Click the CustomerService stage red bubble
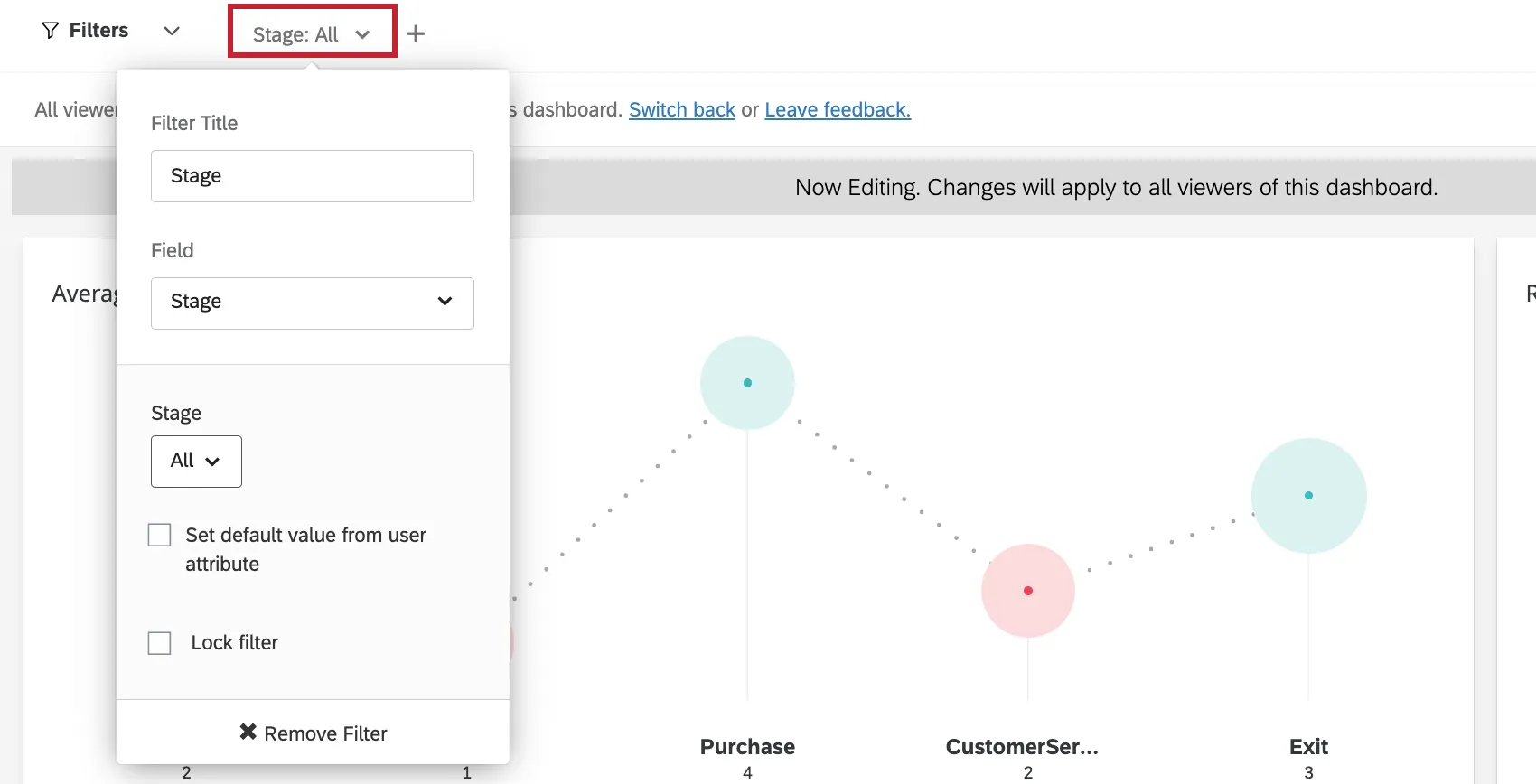Viewport: 1536px width, 784px height. 1028,591
